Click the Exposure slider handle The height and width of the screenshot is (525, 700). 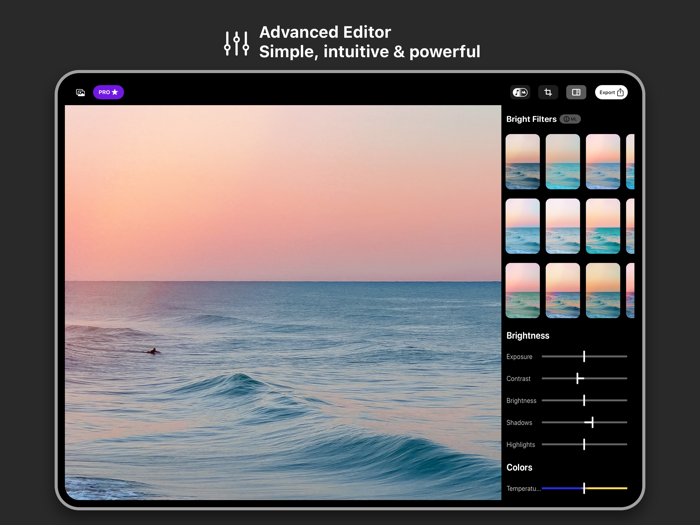(584, 356)
